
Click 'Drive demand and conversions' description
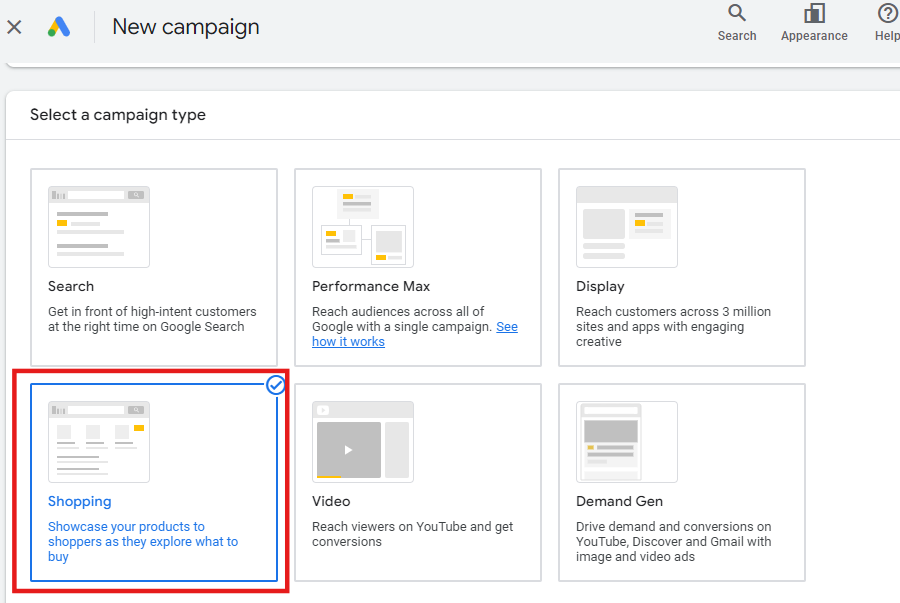[674, 542]
